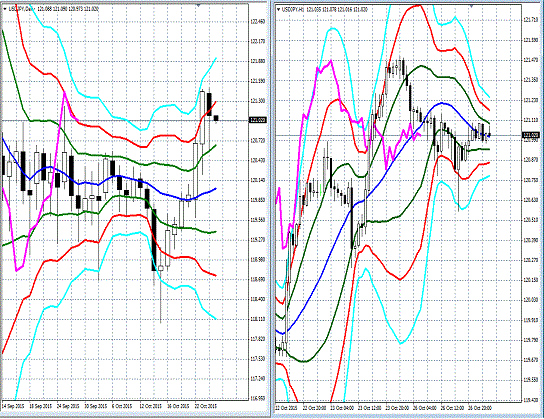Viewport: 544px width, 419px height.
Task: Open the USDJPY H1 chart title dropdown arrow
Action: pyautogui.click(x=278, y=9)
